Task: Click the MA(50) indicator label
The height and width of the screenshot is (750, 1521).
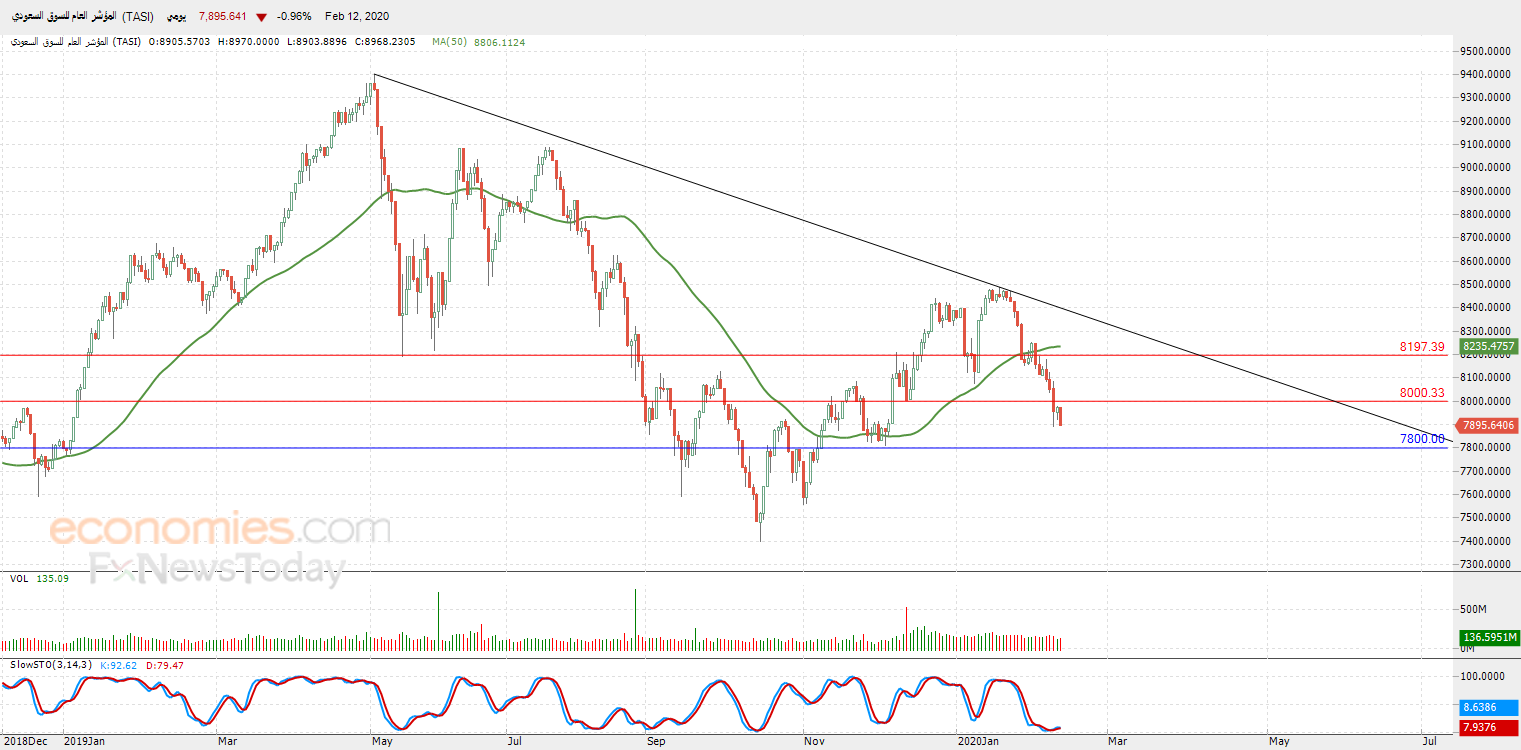Action: tap(450, 42)
